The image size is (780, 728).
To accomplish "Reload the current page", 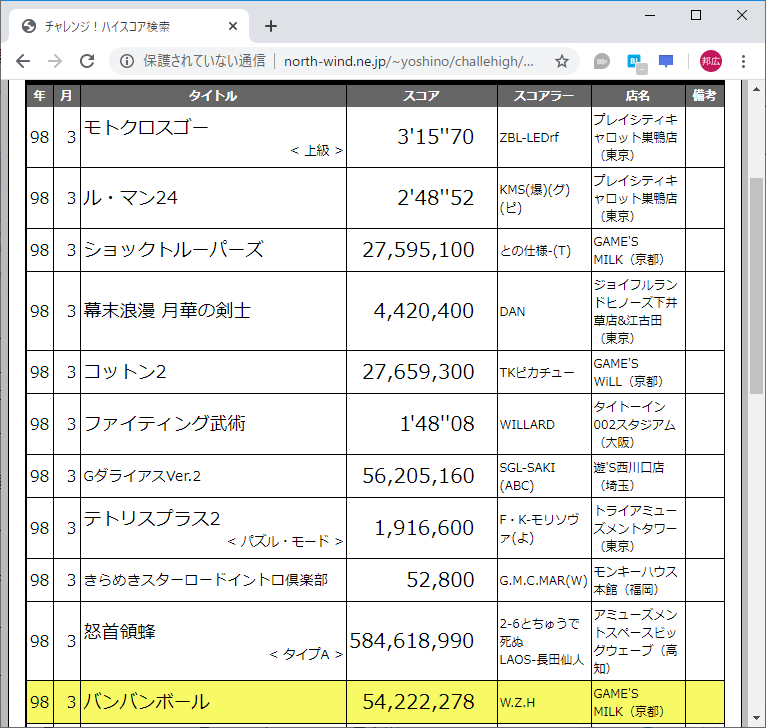I will tap(88, 61).
